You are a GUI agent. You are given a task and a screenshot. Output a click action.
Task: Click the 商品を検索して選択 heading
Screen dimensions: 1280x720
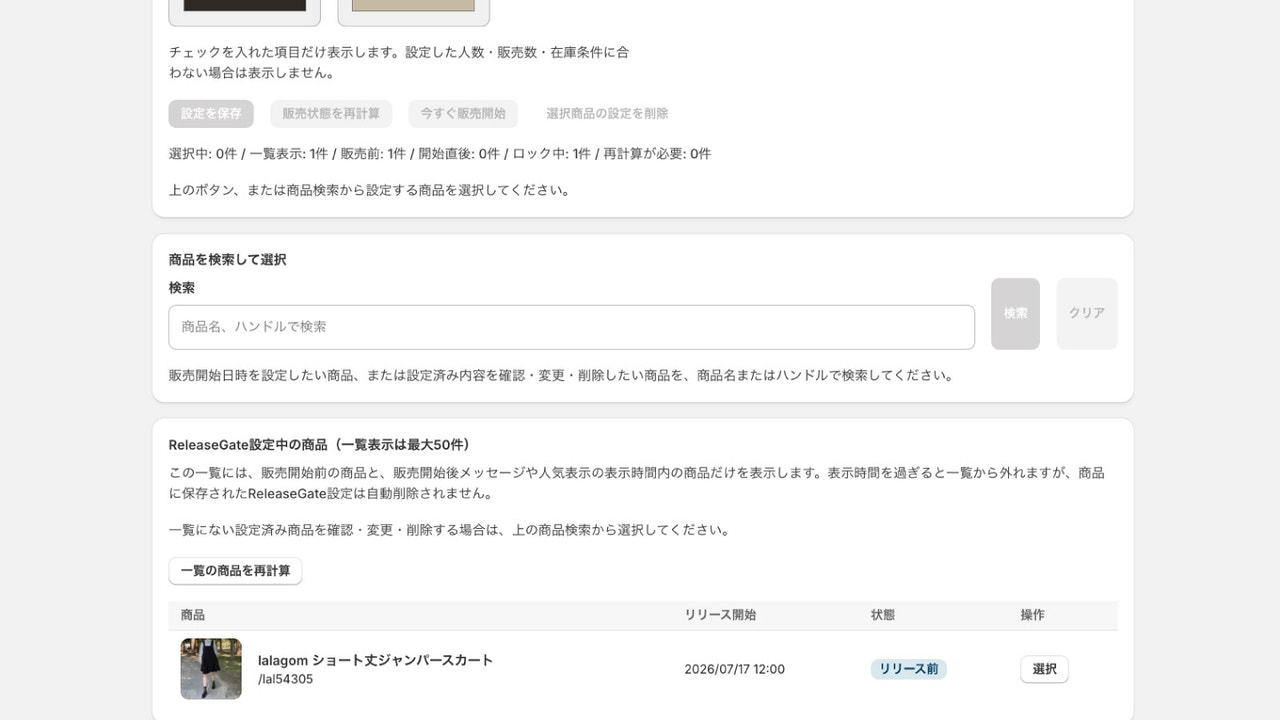coord(228,260)
